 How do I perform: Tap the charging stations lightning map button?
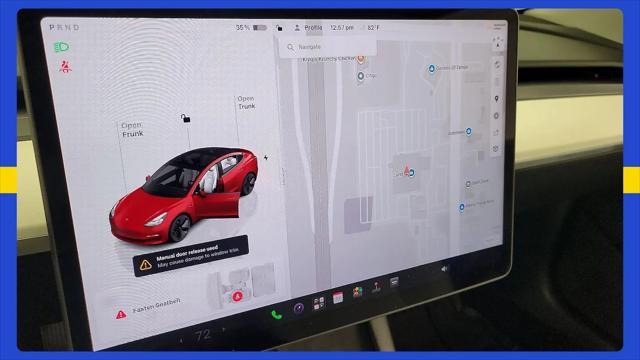pos(496,133)
